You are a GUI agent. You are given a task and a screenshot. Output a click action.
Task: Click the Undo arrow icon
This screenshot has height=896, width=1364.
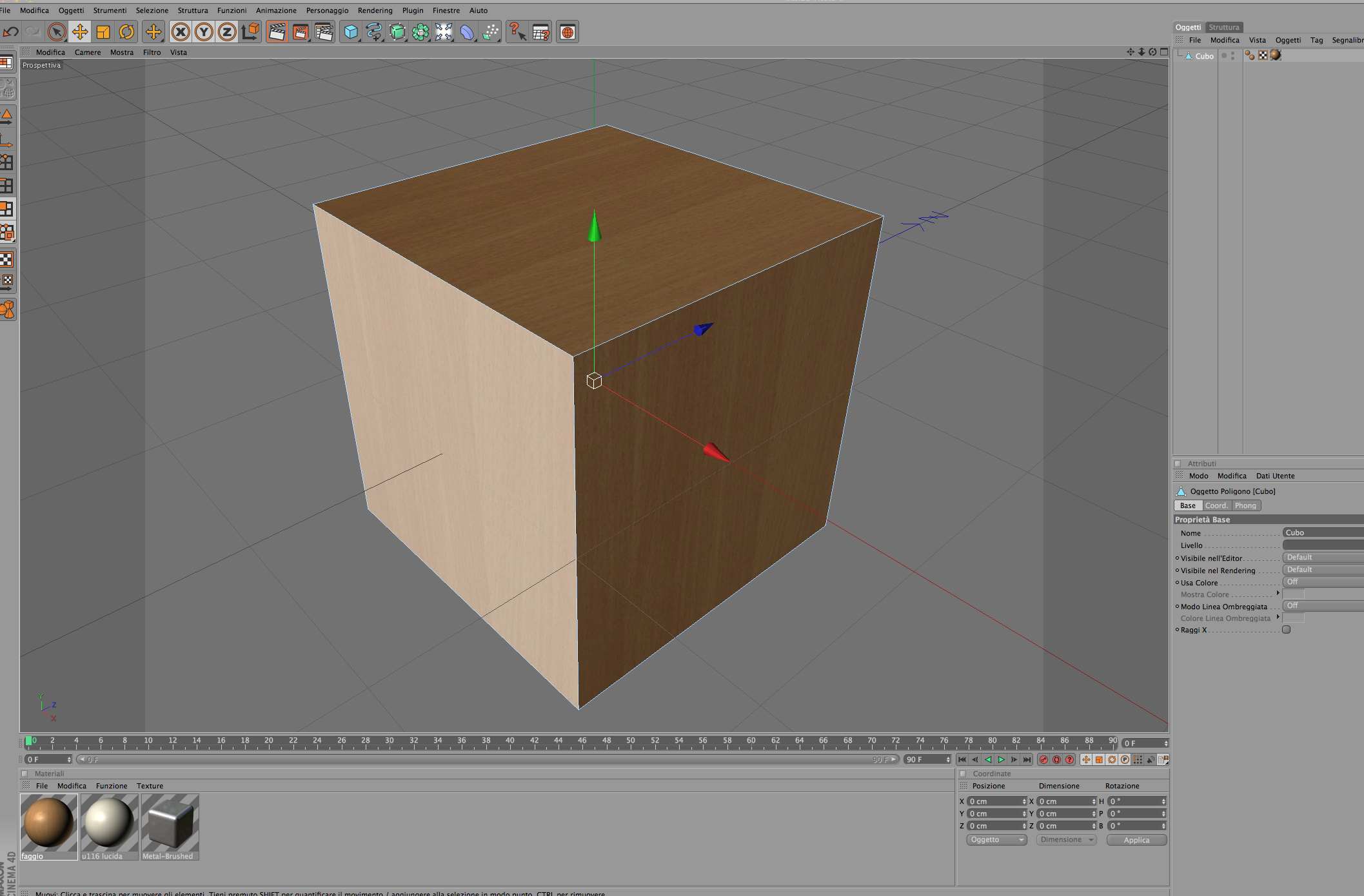coord(11,32)
